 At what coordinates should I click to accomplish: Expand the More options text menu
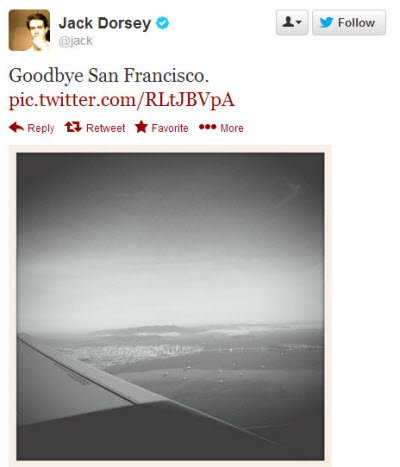[x=232, y=128]
